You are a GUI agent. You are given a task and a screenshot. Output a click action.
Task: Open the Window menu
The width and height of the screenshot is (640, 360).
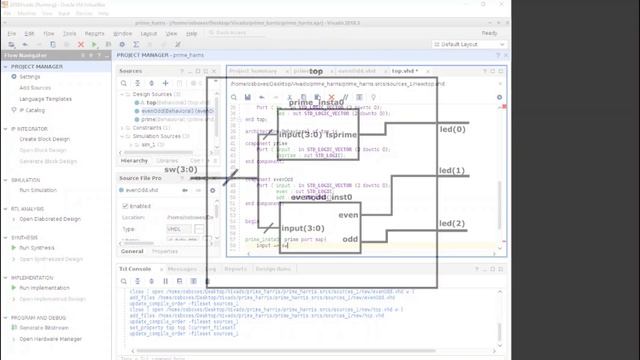pos(122,33)
